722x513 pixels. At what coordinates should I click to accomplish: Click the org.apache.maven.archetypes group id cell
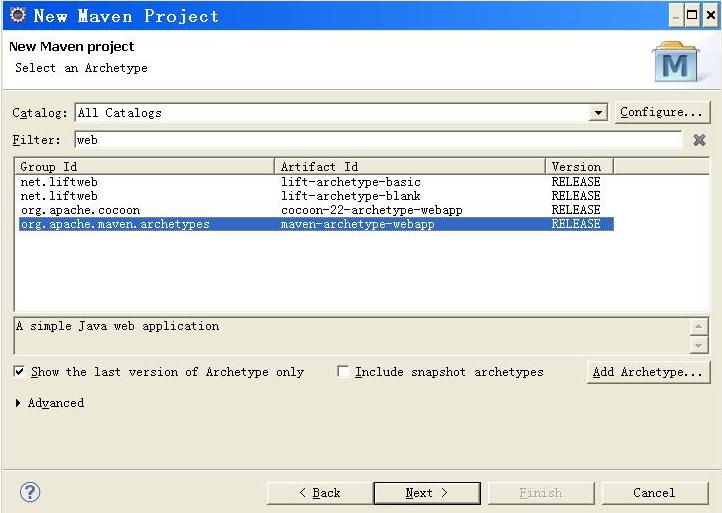click(115, 224)
